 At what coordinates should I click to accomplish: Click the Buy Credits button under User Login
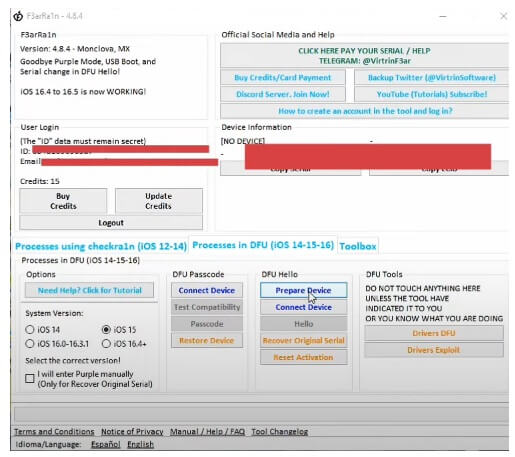point(63,201)
